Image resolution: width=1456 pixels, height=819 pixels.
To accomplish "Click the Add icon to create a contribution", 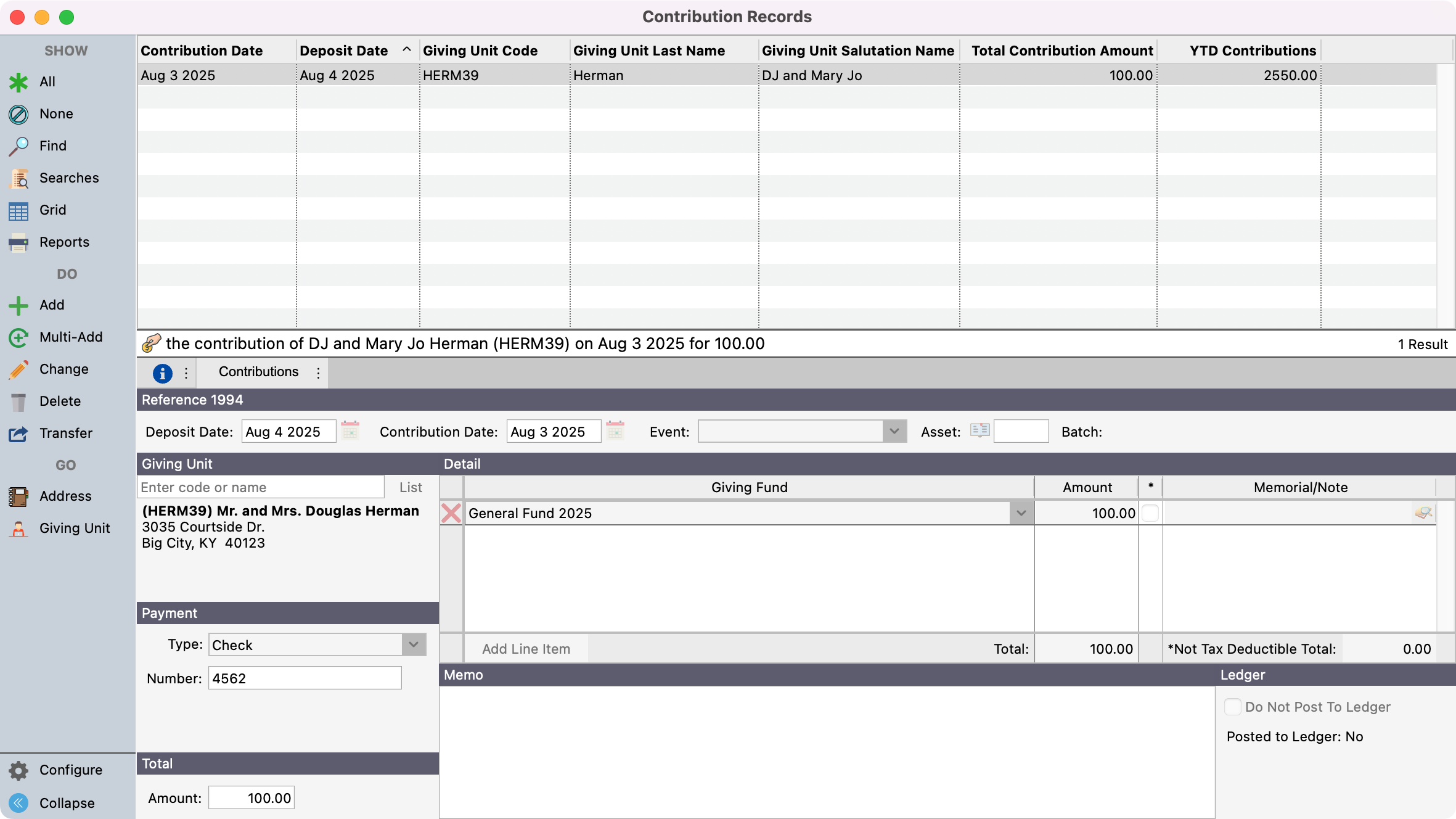I will (x=18, y=305).
